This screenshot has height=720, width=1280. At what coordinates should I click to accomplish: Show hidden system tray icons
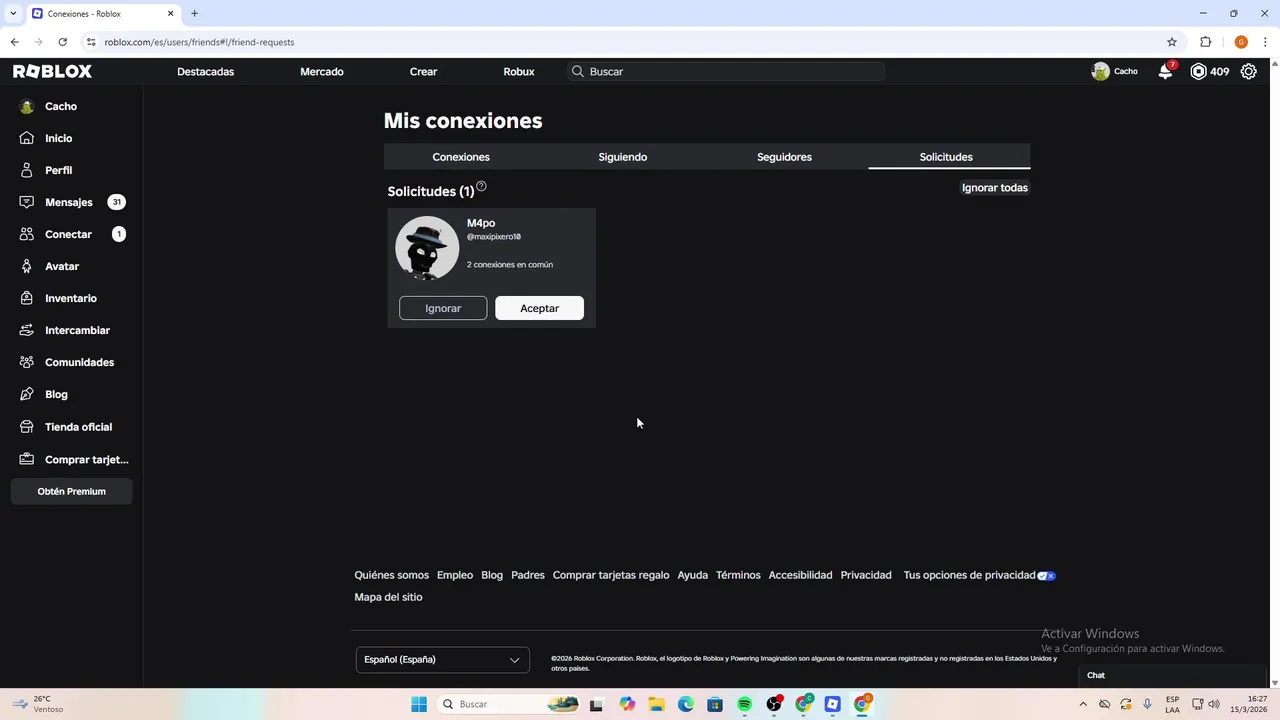(1082, 704)
